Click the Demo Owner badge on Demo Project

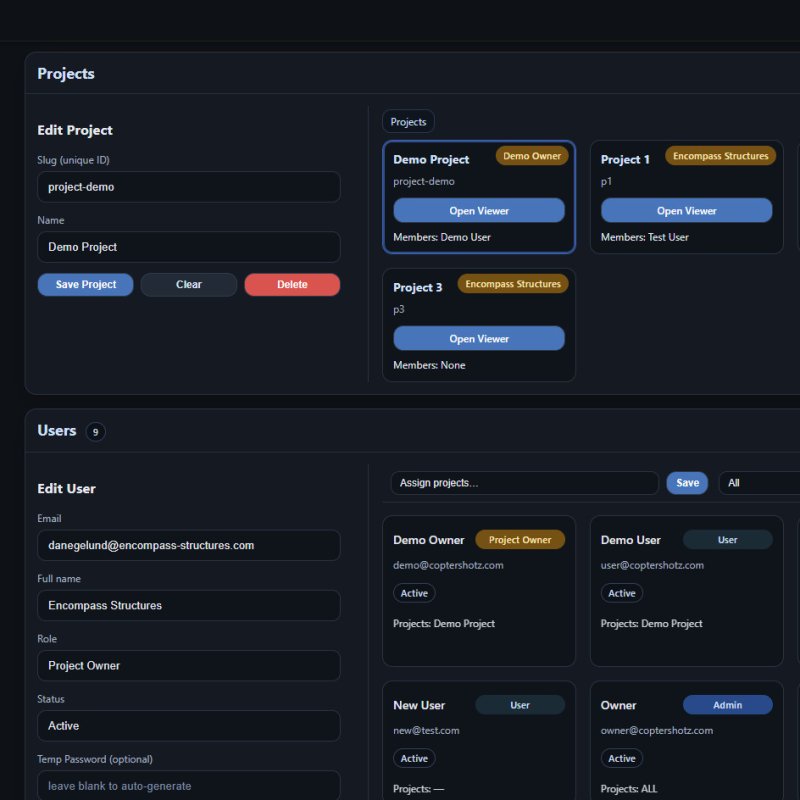pos(532,156)
